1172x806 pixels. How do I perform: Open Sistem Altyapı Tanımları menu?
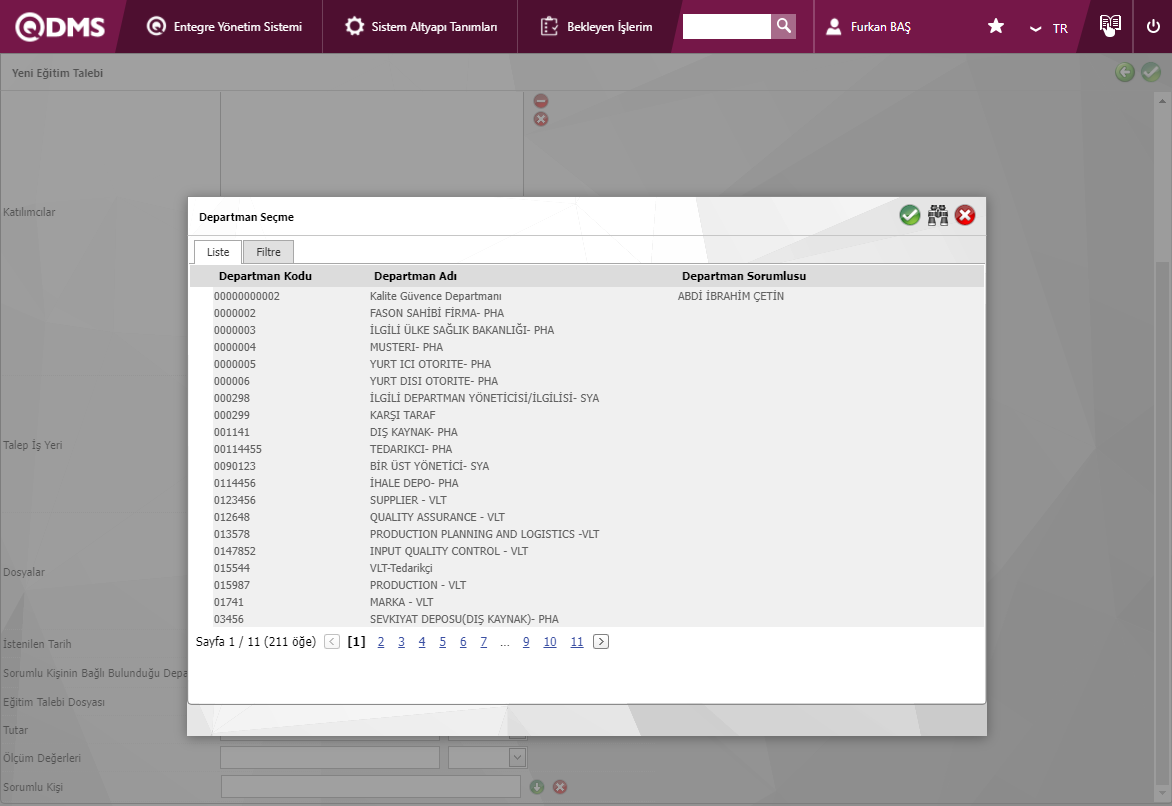(421, 27)
